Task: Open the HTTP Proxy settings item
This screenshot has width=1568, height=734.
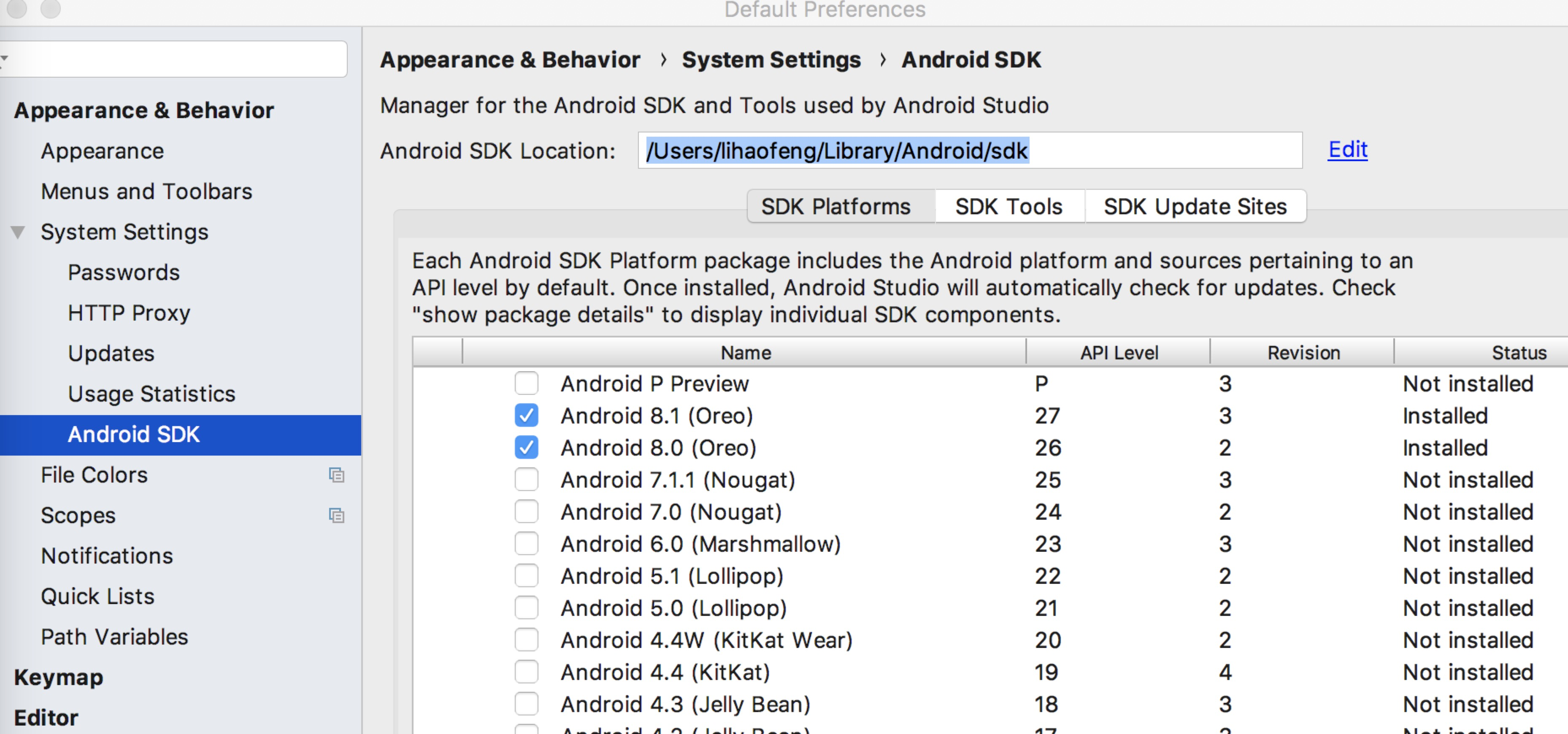Action: click(x=129, y=313)
